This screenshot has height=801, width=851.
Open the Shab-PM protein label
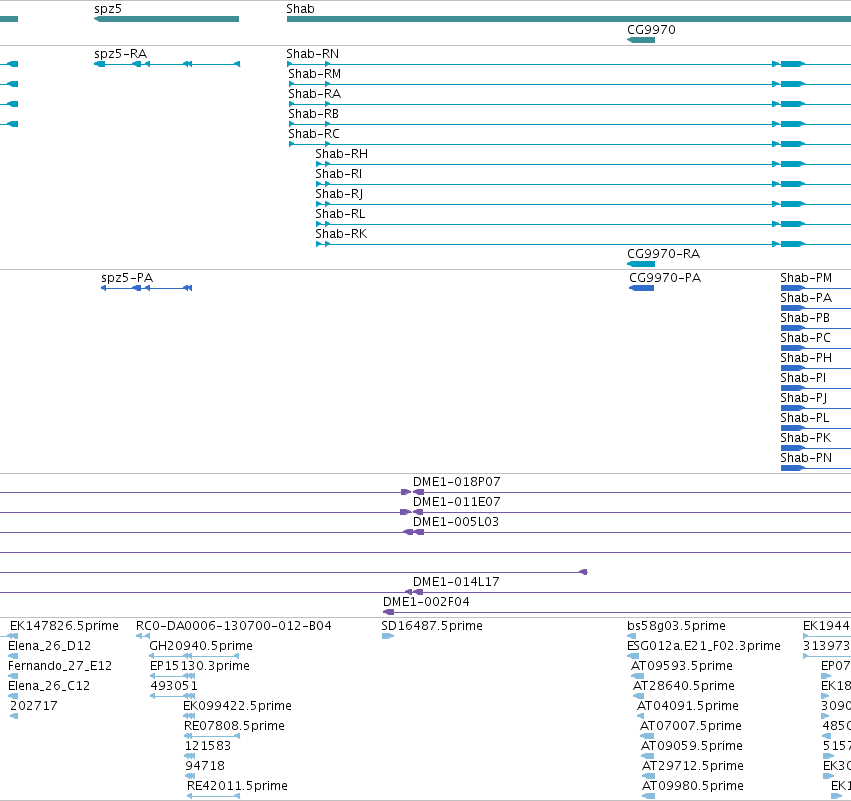point(806,278)
